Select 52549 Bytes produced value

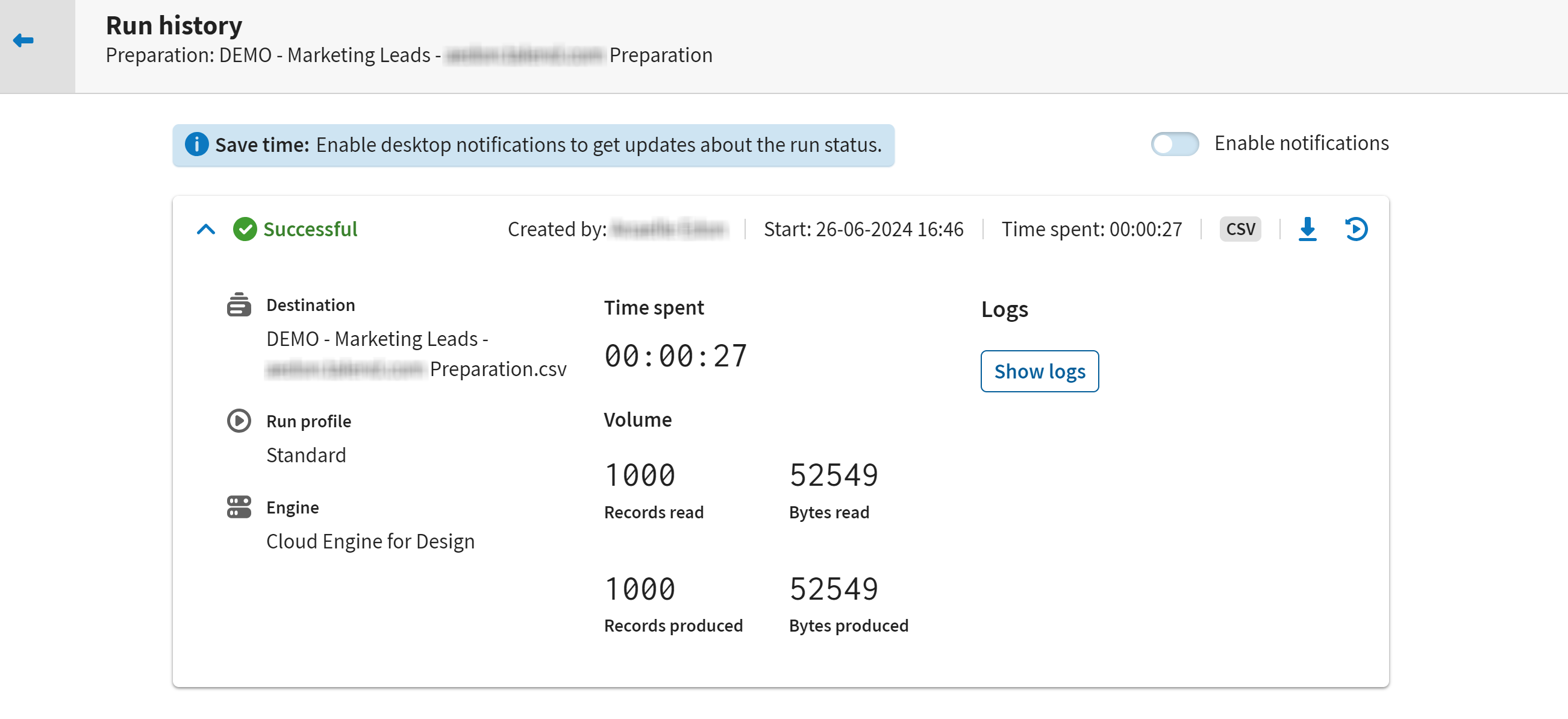(833, 589)
